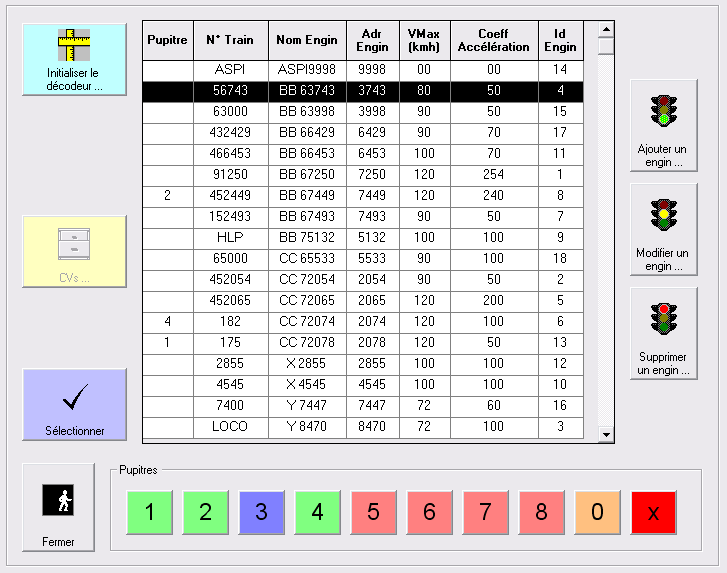The height and width of the screenshot is (573, 727).
Task: Click the Nom Engin column header
Action: 307,40
